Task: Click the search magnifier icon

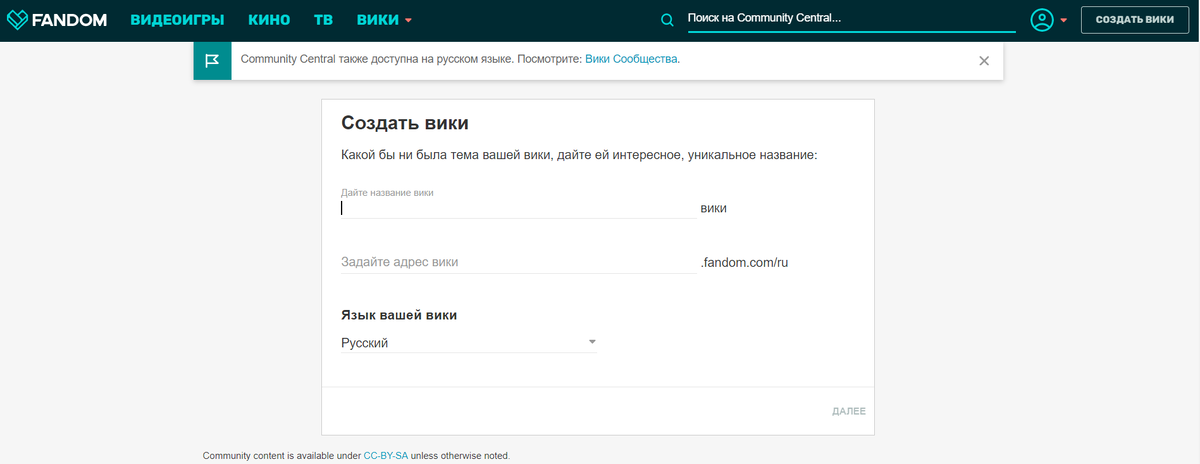Action: coord(668,20)
